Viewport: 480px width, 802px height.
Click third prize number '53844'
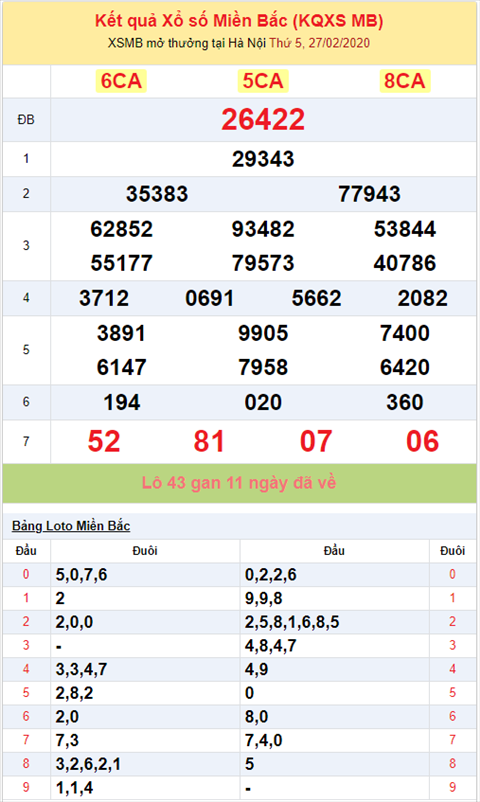[405, 229]
